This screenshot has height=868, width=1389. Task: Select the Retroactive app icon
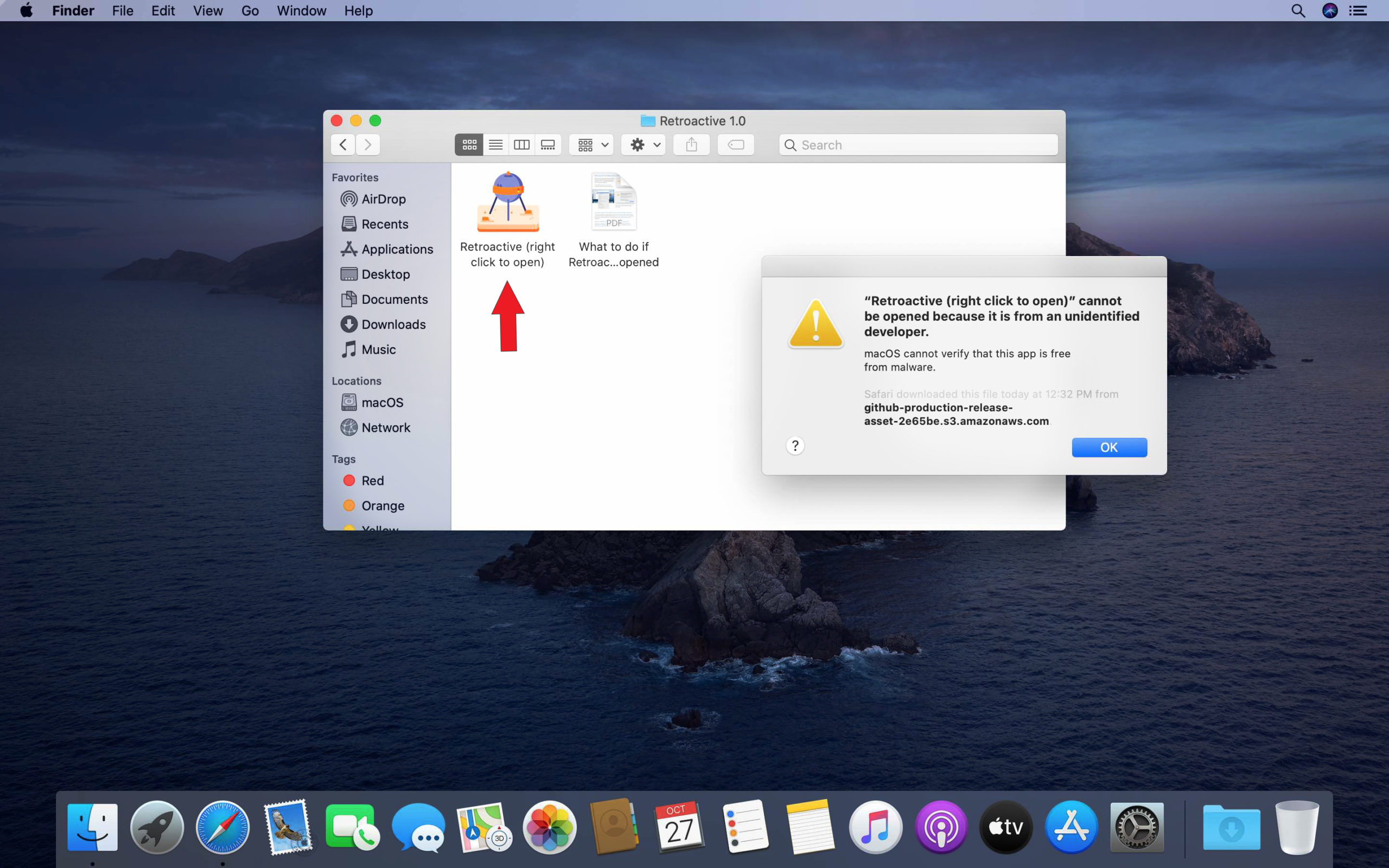pyautogui.click(x=508, y=201)
